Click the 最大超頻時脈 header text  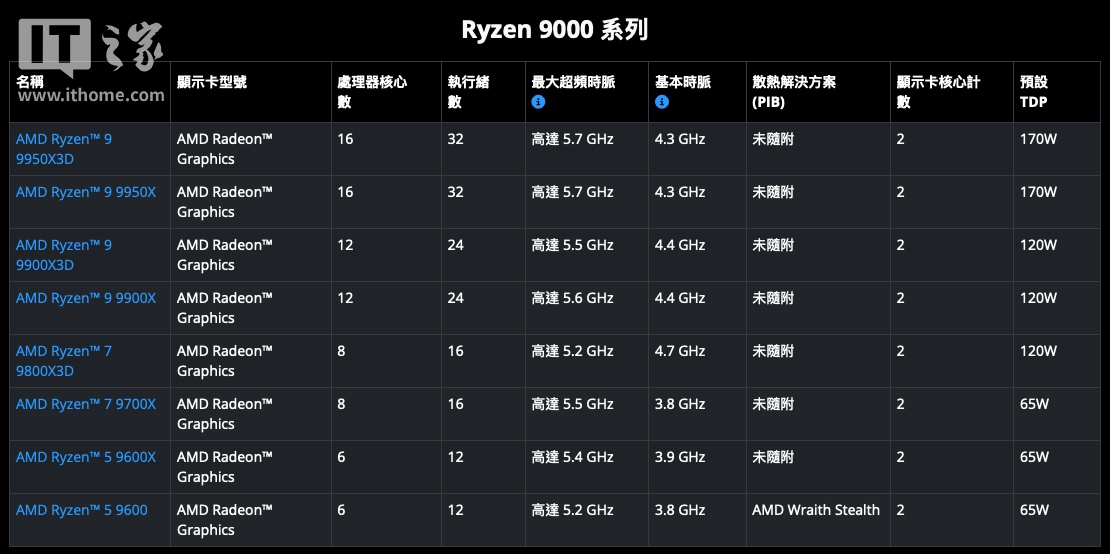pyautogui.click(x=573, y=82)
